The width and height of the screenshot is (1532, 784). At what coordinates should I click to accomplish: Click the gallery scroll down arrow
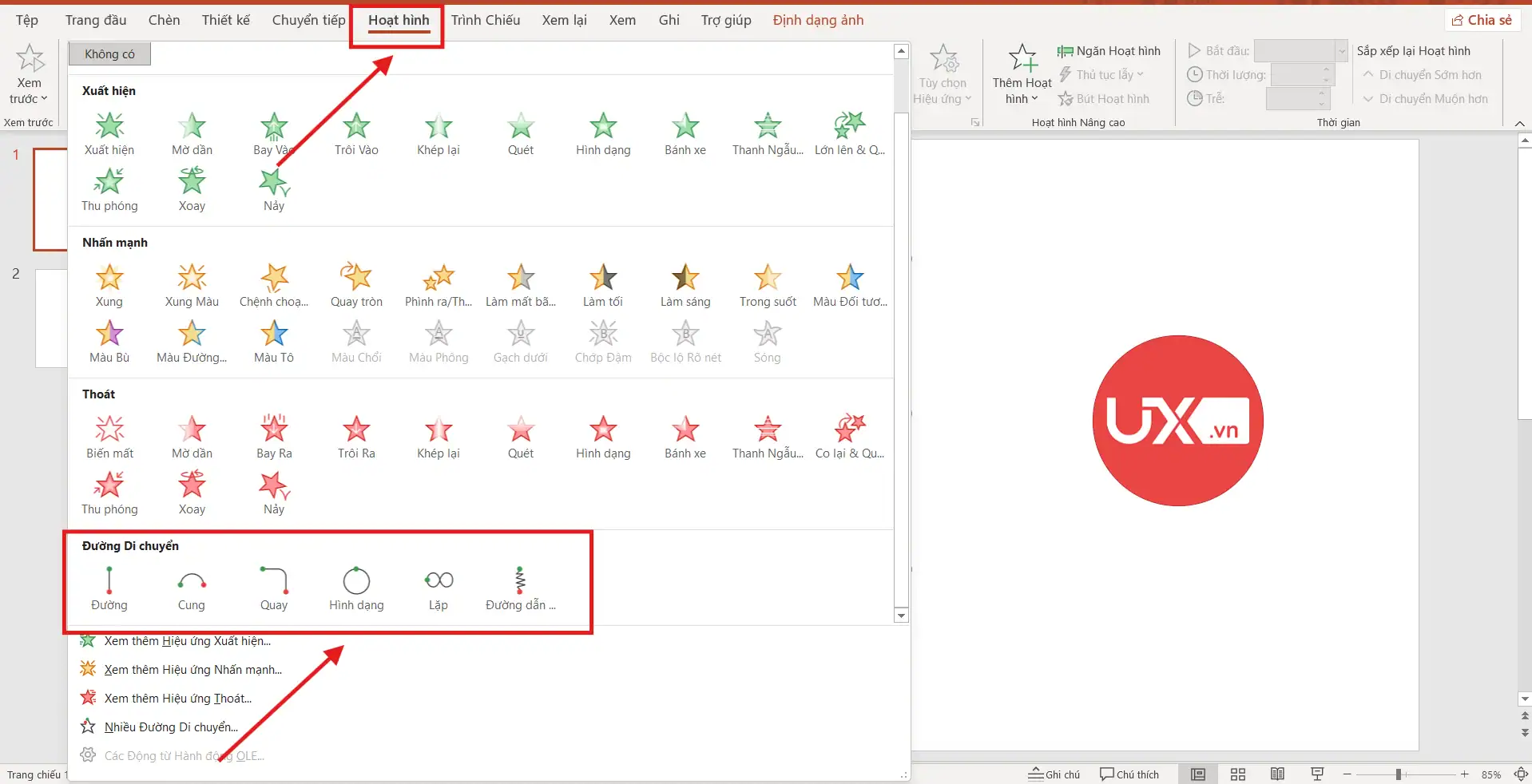(901, 616)
